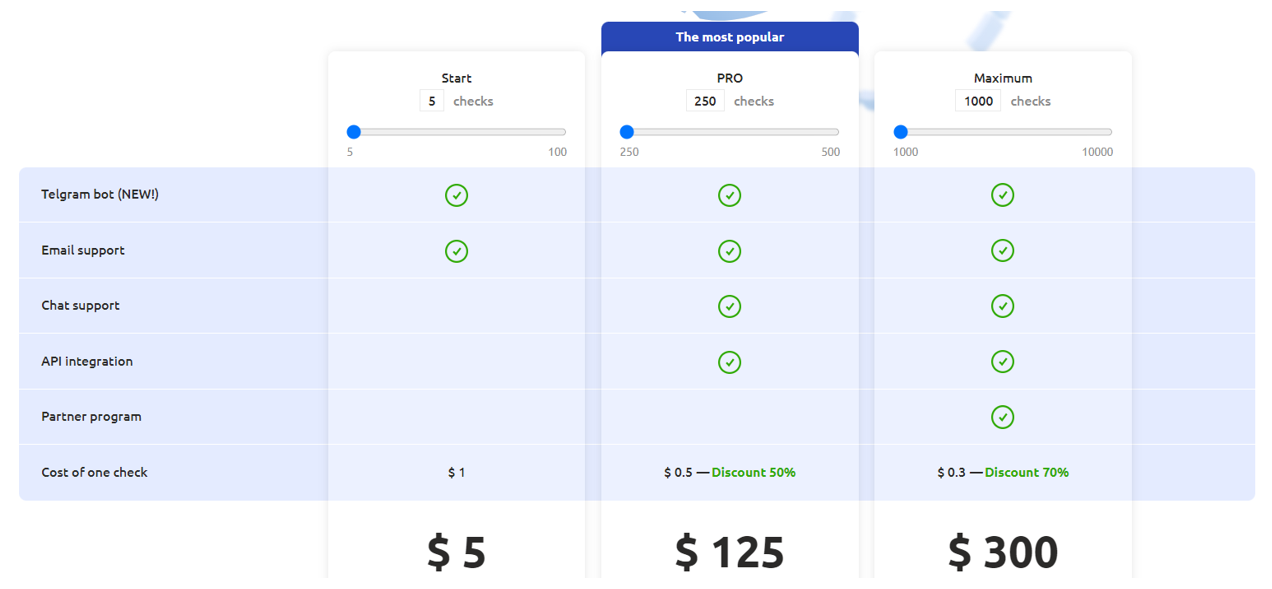The width and height of the screenshot is (1272, 589).
Task: Click the Telegram bot checkmark in the PRO column
Action: point(730,195)
